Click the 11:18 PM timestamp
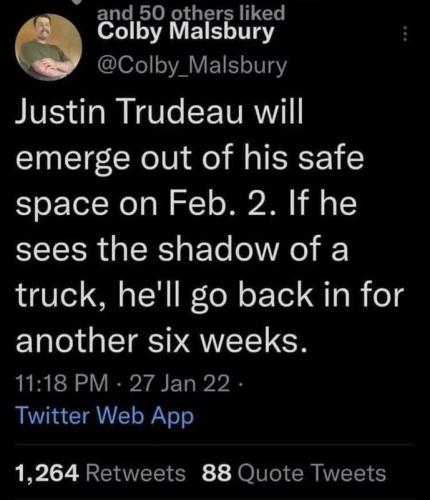 coord(62,383)
